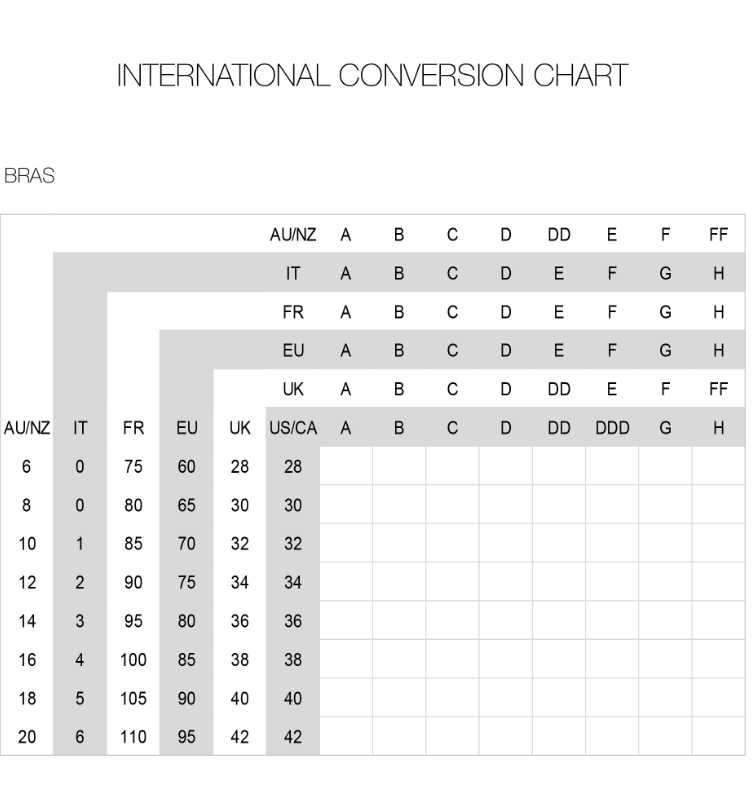
Task: Click the G cup in the FR row
Action: [x=665, y=312]
